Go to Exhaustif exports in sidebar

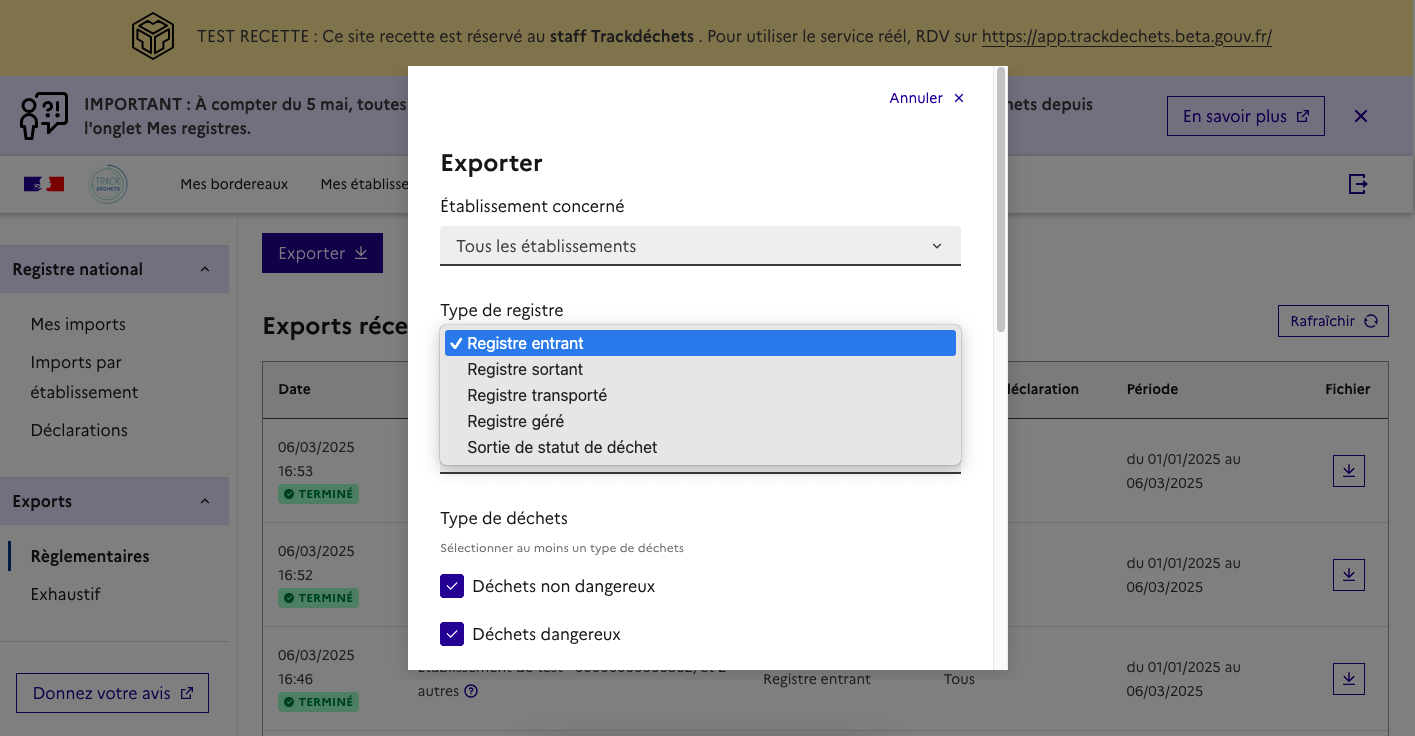pyautogui.click(x=66, y=594)
